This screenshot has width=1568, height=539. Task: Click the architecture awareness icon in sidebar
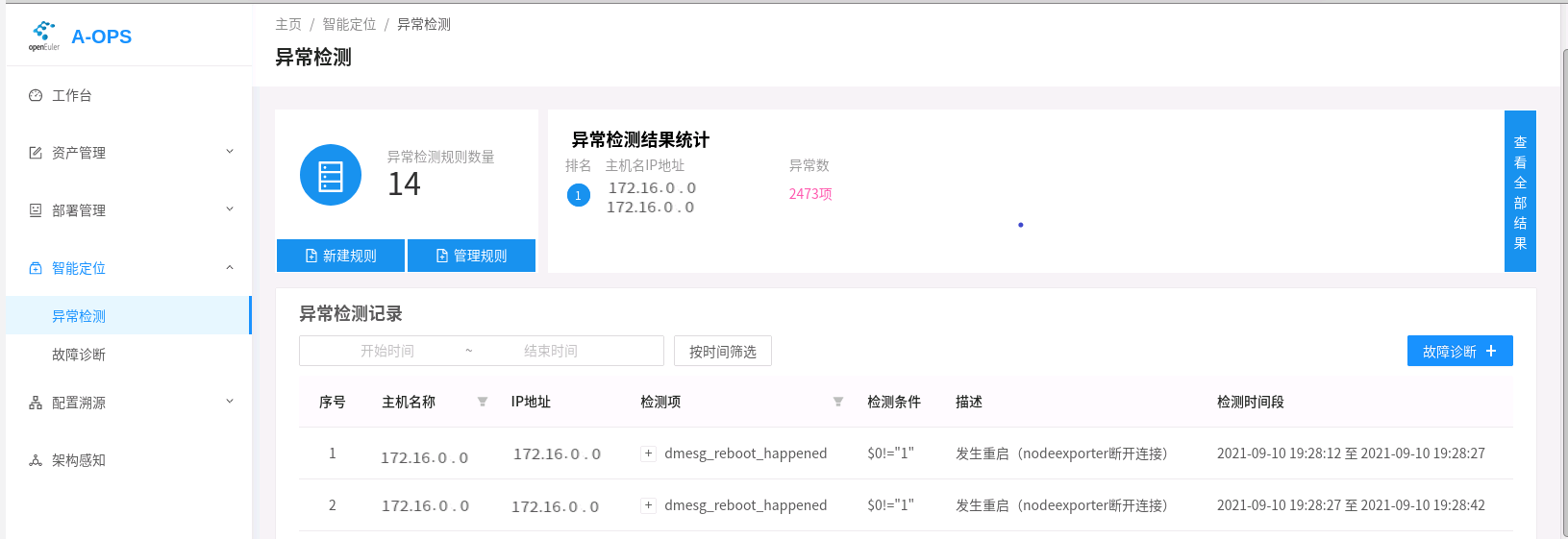tap(36, 460)
